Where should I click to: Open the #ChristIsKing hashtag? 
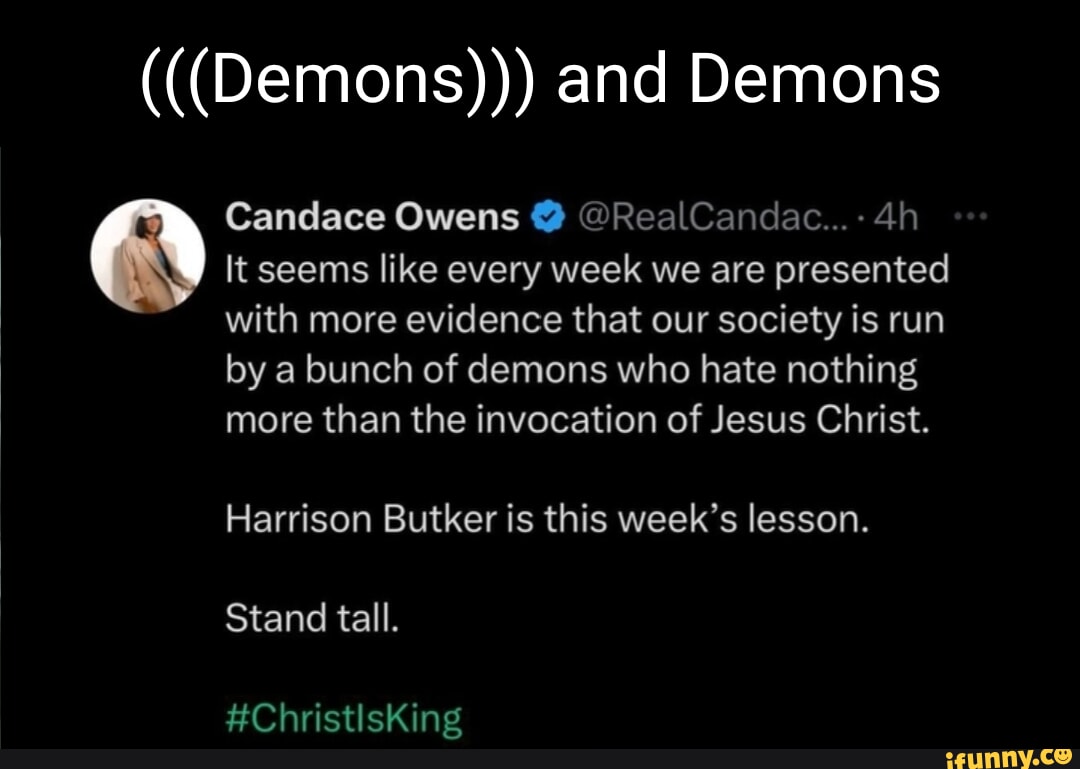344,719
